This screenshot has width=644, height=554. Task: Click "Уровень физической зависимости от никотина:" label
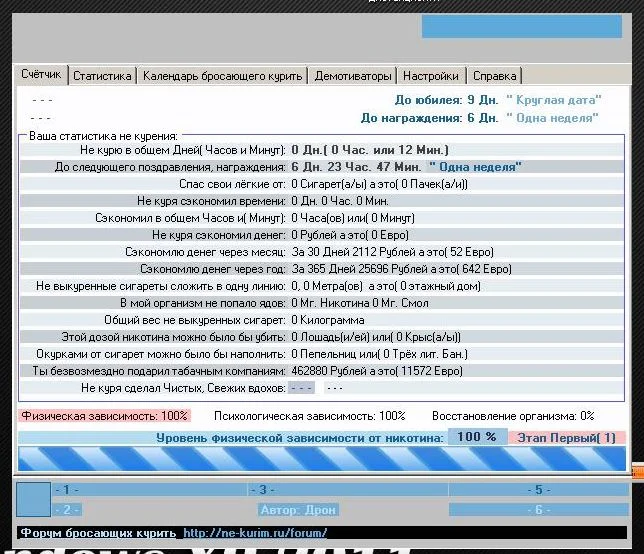click(300, 438)
